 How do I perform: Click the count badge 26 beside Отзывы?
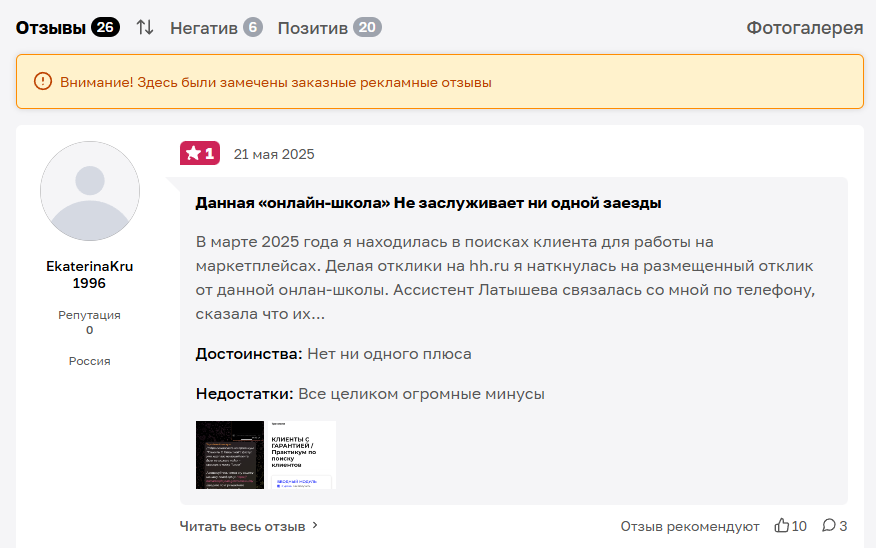(105, 27)
